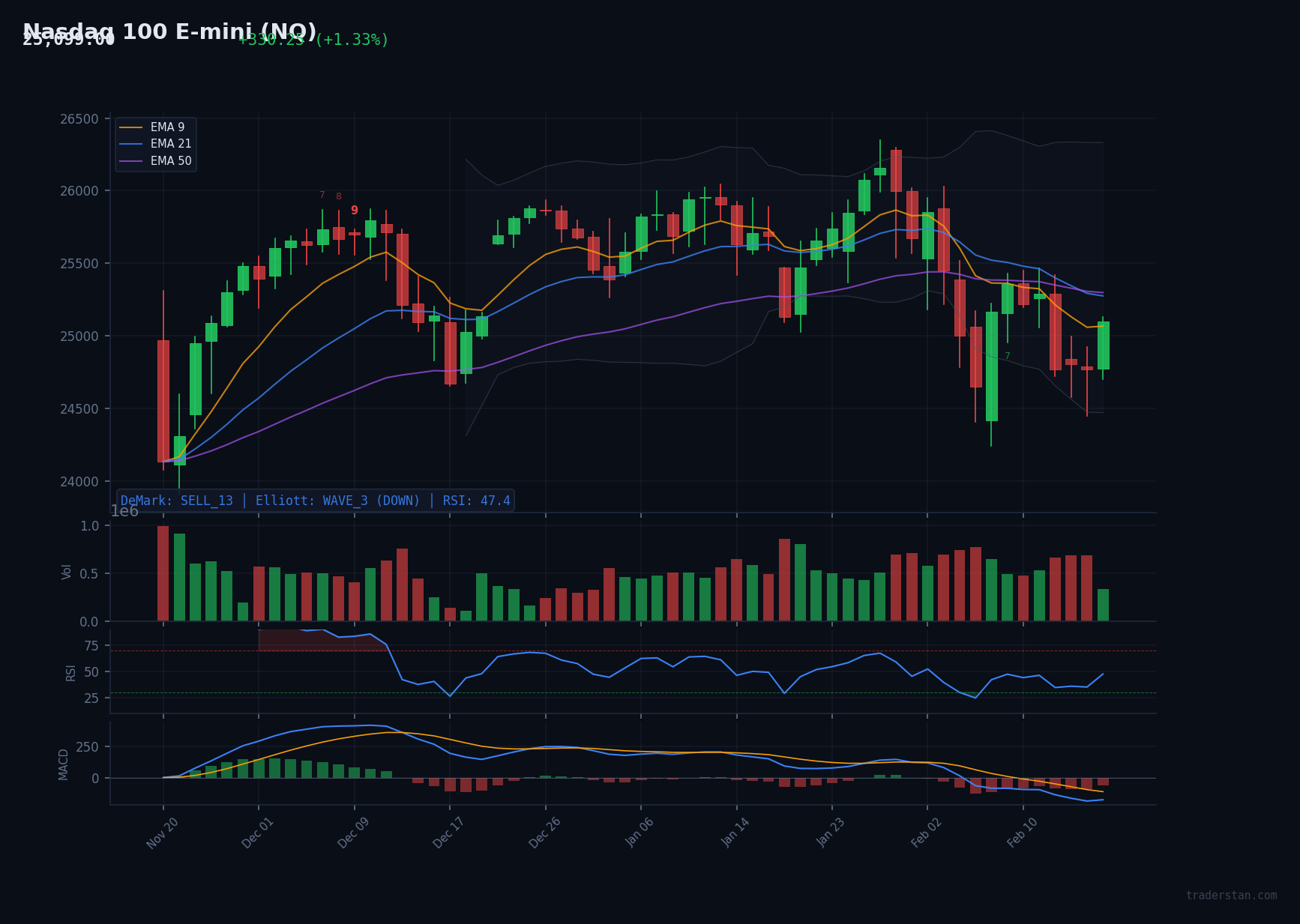Open the Nasdaq 100 E-mini title menu

coord(169,31)
